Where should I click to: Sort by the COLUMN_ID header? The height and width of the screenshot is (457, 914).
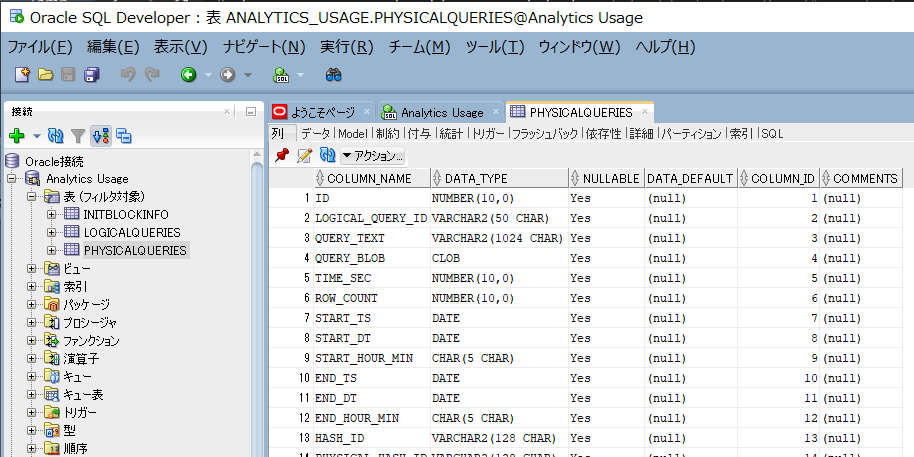779,178
